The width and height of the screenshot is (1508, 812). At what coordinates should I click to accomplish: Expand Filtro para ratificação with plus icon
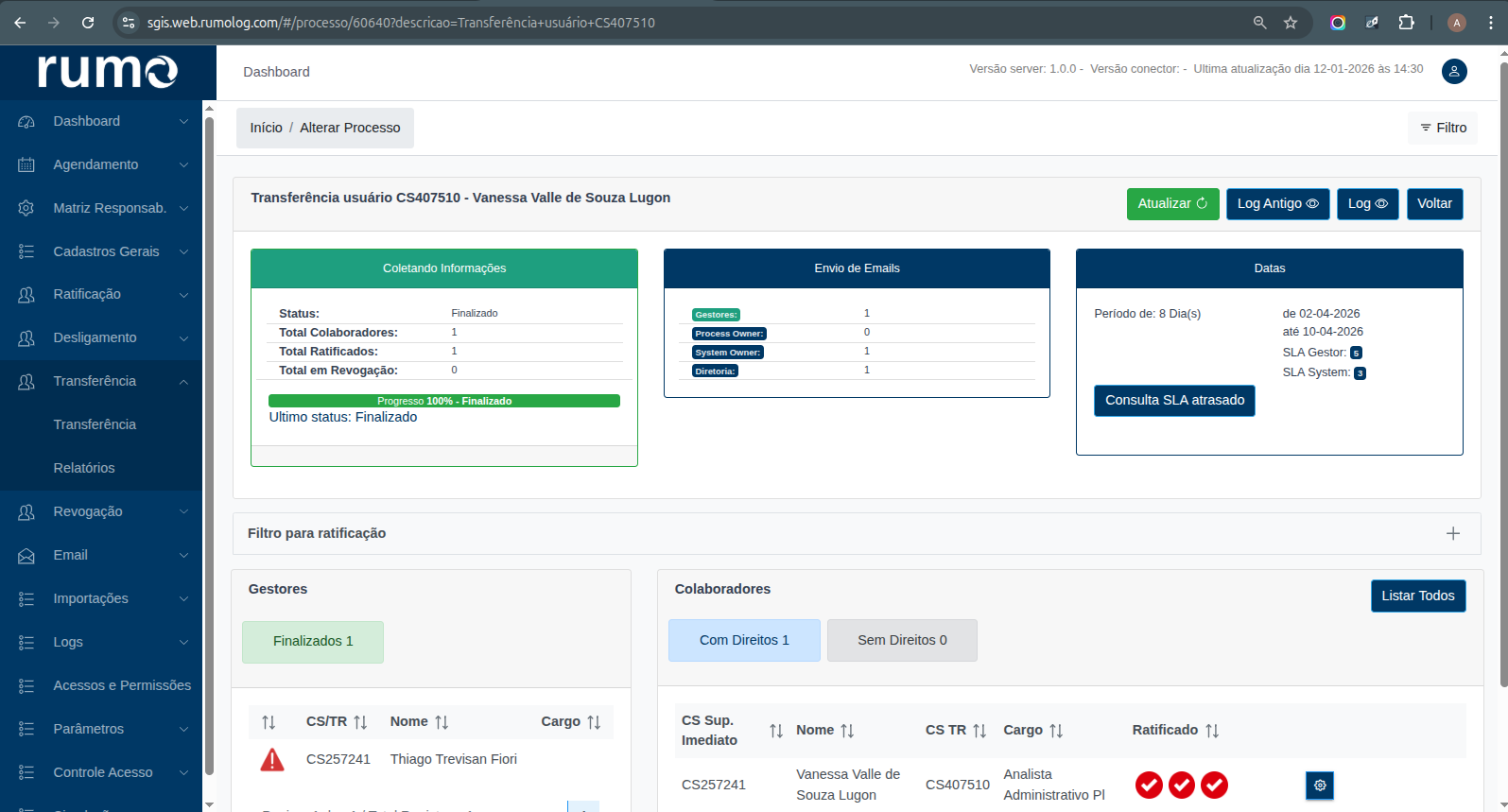(1453, 534)
